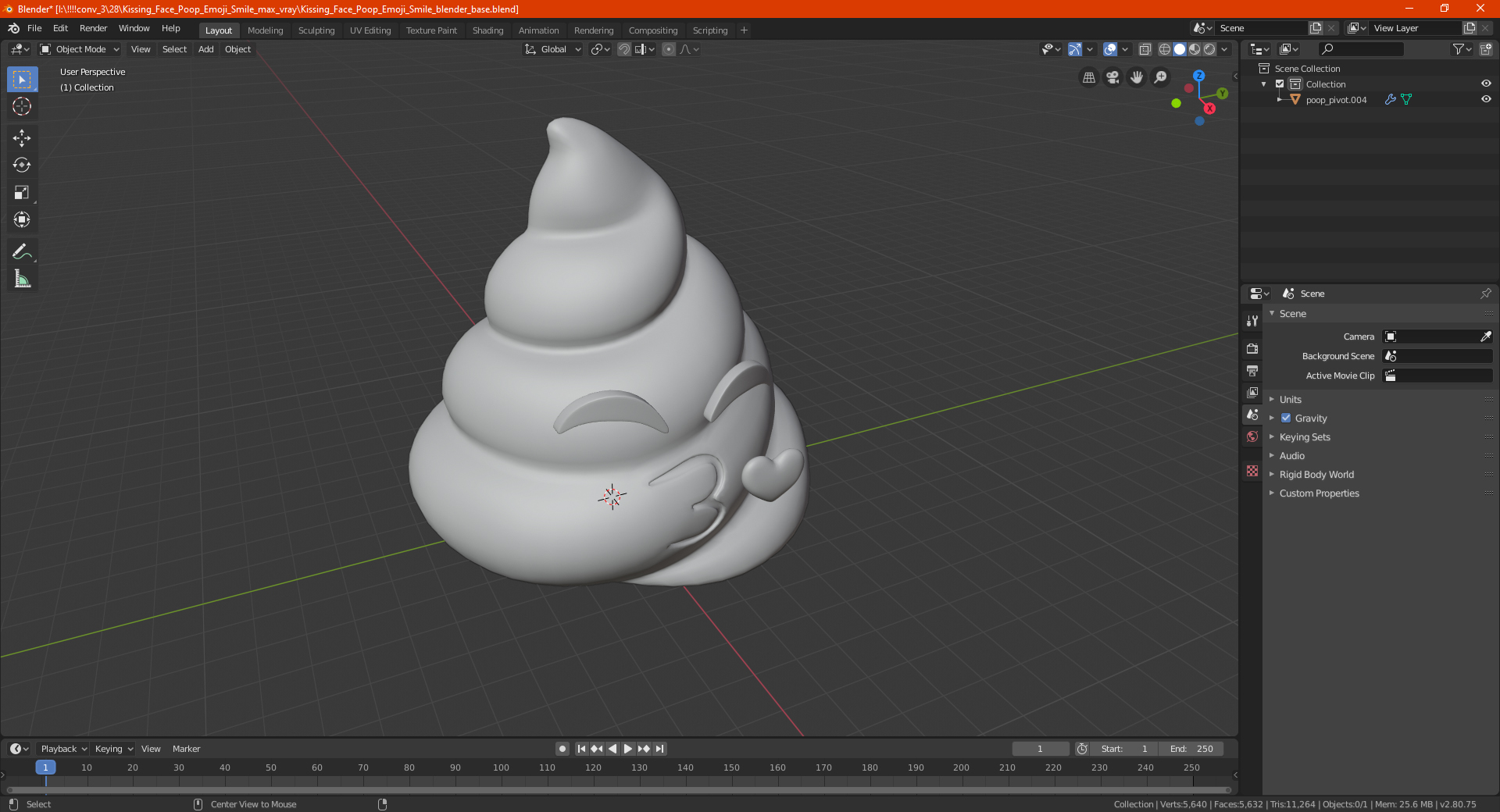Open the viewport Add menu
1500x812 pixels.
click(x=205, y=49)
